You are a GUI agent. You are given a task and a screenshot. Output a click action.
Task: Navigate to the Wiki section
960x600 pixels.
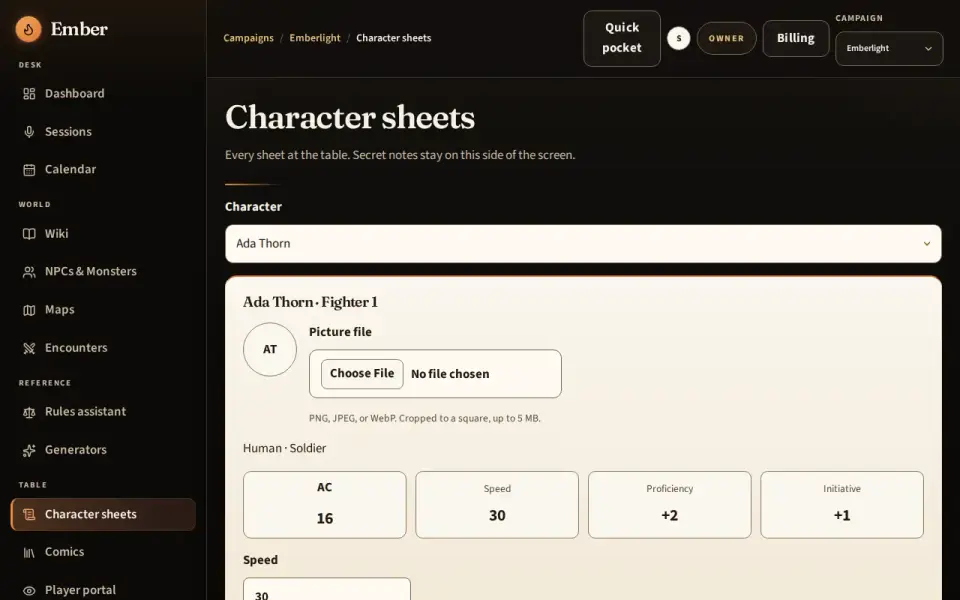click(103, 234)
